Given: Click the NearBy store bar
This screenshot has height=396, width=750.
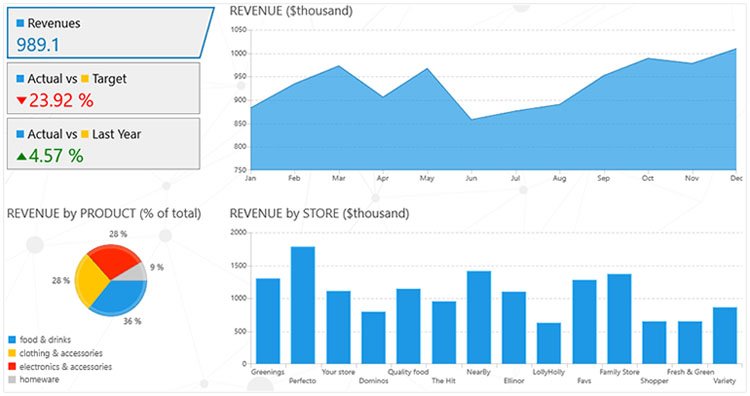Looking at the screenshot, I should point(479,318).
